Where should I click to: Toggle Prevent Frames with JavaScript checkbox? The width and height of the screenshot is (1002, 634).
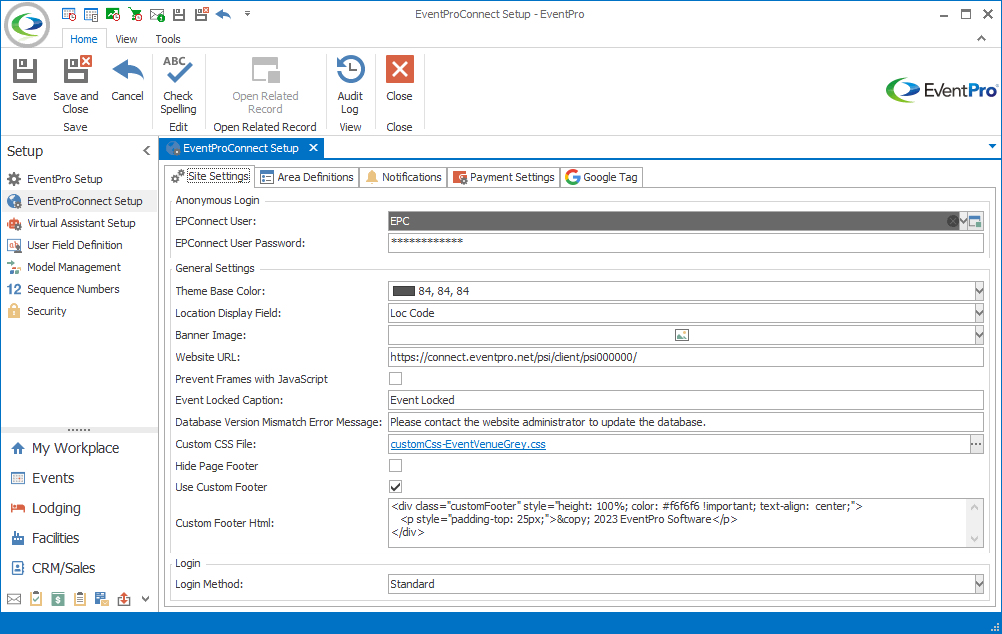coord(396,378)
